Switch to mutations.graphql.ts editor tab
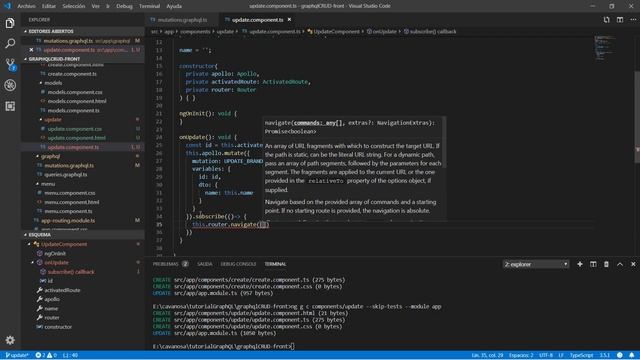Viewport: 640px width, 360px height. click(x=182, y=20)
